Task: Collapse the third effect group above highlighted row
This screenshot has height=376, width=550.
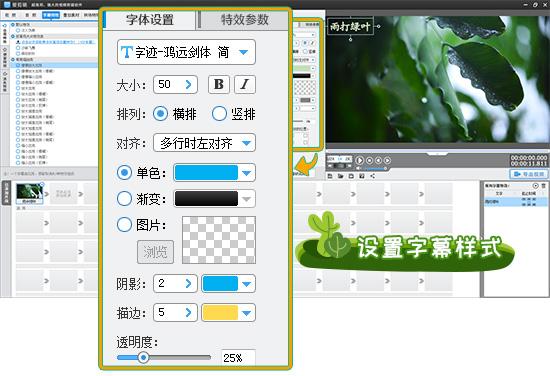Action: tap(13, 60)
